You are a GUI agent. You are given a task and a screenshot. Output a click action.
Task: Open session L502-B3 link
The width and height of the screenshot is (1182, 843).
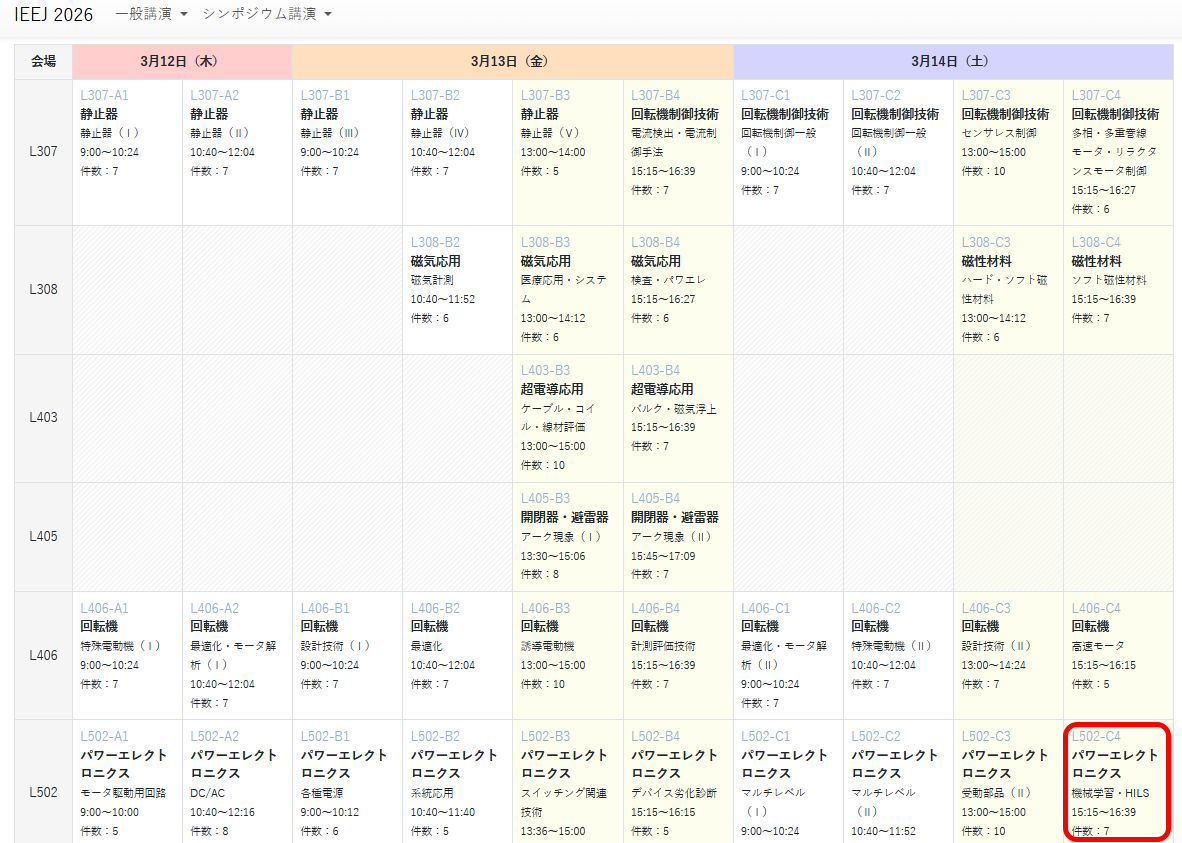click(545, 737)
